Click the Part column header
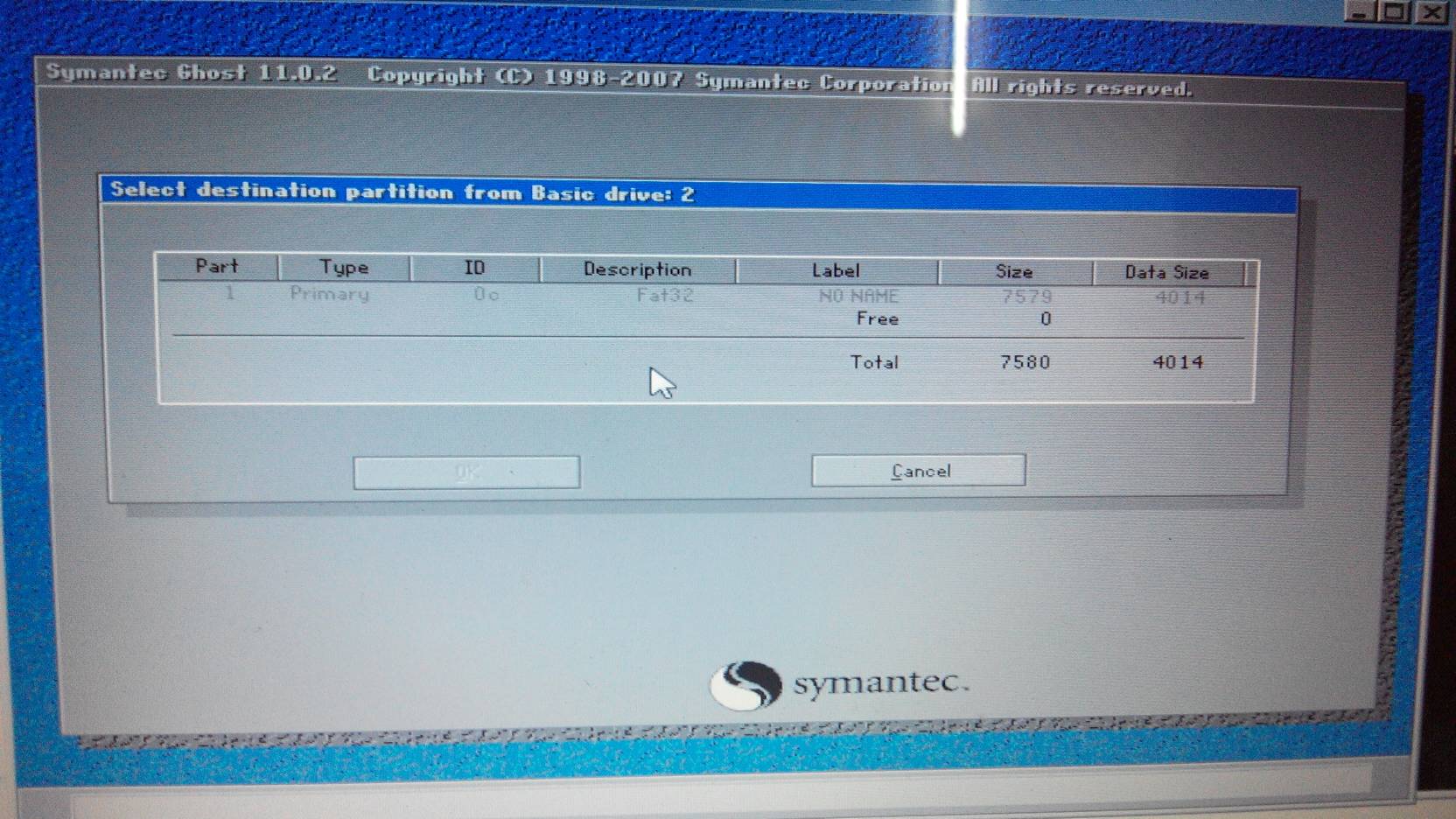Viewport: 1456px width, 819px height. (217, 266)
